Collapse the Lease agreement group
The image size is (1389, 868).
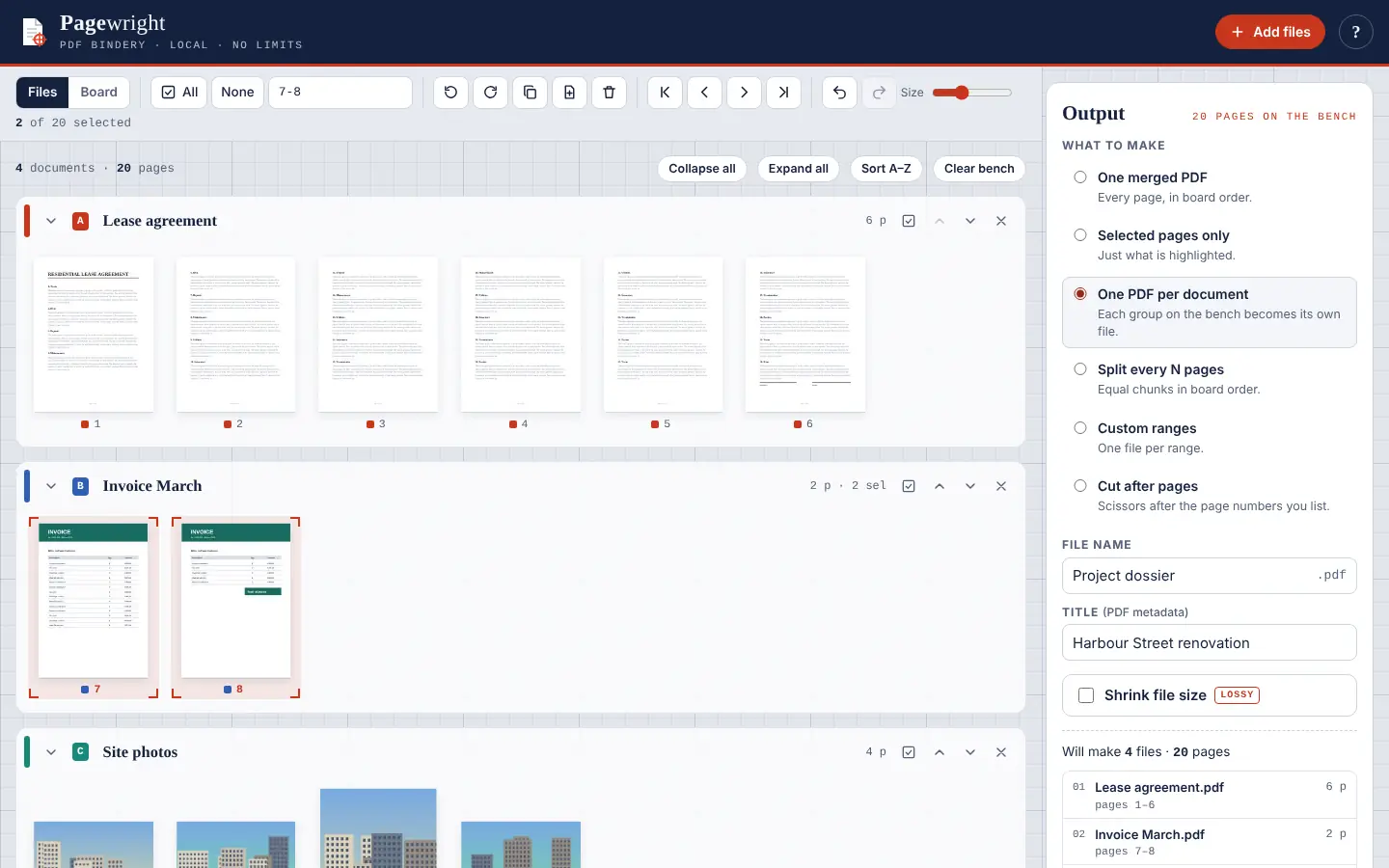pyautogui.click(x=51, y=221)
